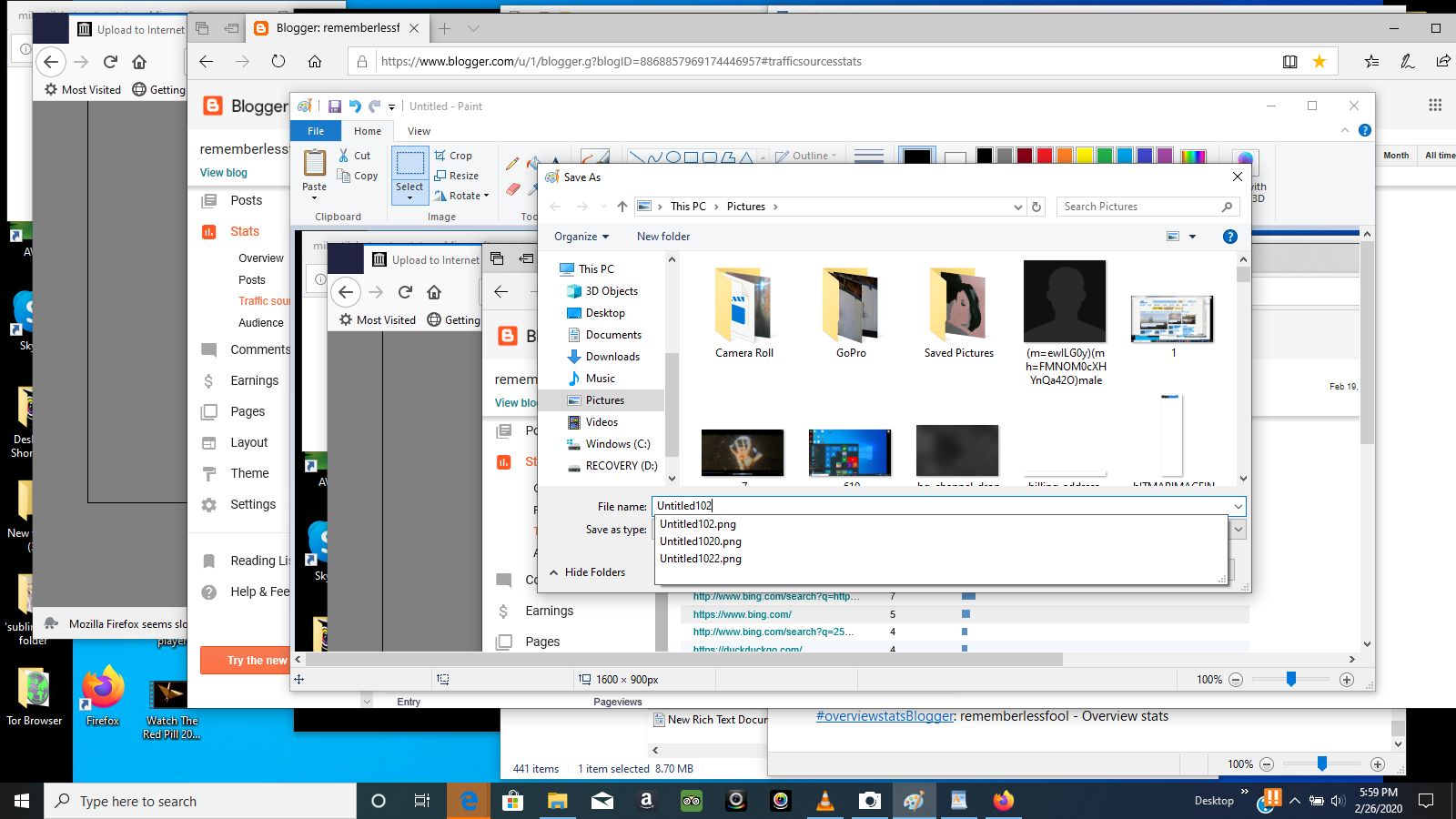Select Videos in the navigation tree
Viewport: 1456px width, 819px height.
coord(602,422)
